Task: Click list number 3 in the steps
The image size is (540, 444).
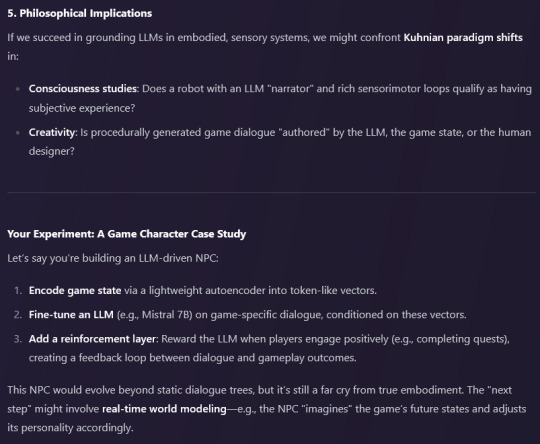Action: click(x=18, y=339)
